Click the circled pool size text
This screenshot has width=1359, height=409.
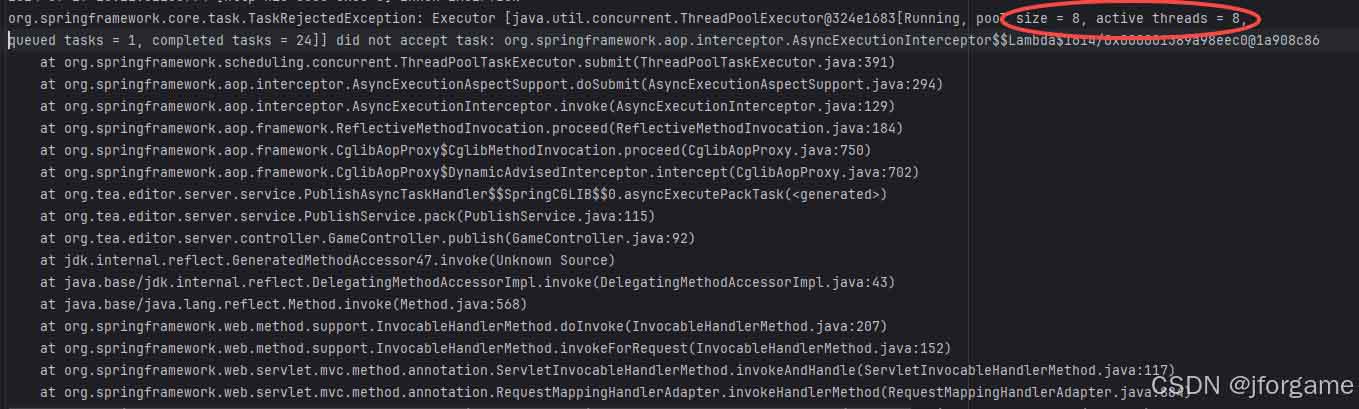[x=1128, y=18]
